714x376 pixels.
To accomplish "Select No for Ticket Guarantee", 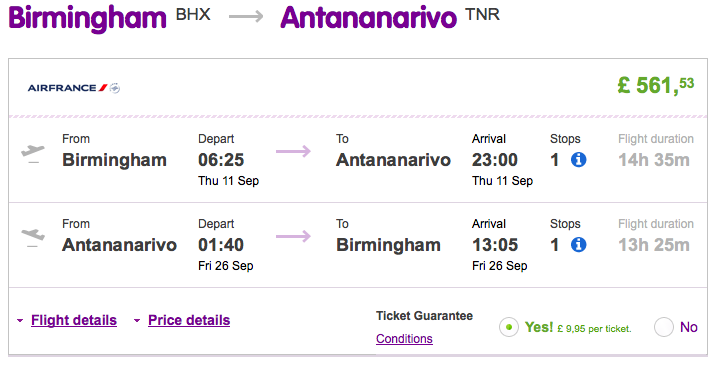I will pyautogui.click(x=663, y=327).
